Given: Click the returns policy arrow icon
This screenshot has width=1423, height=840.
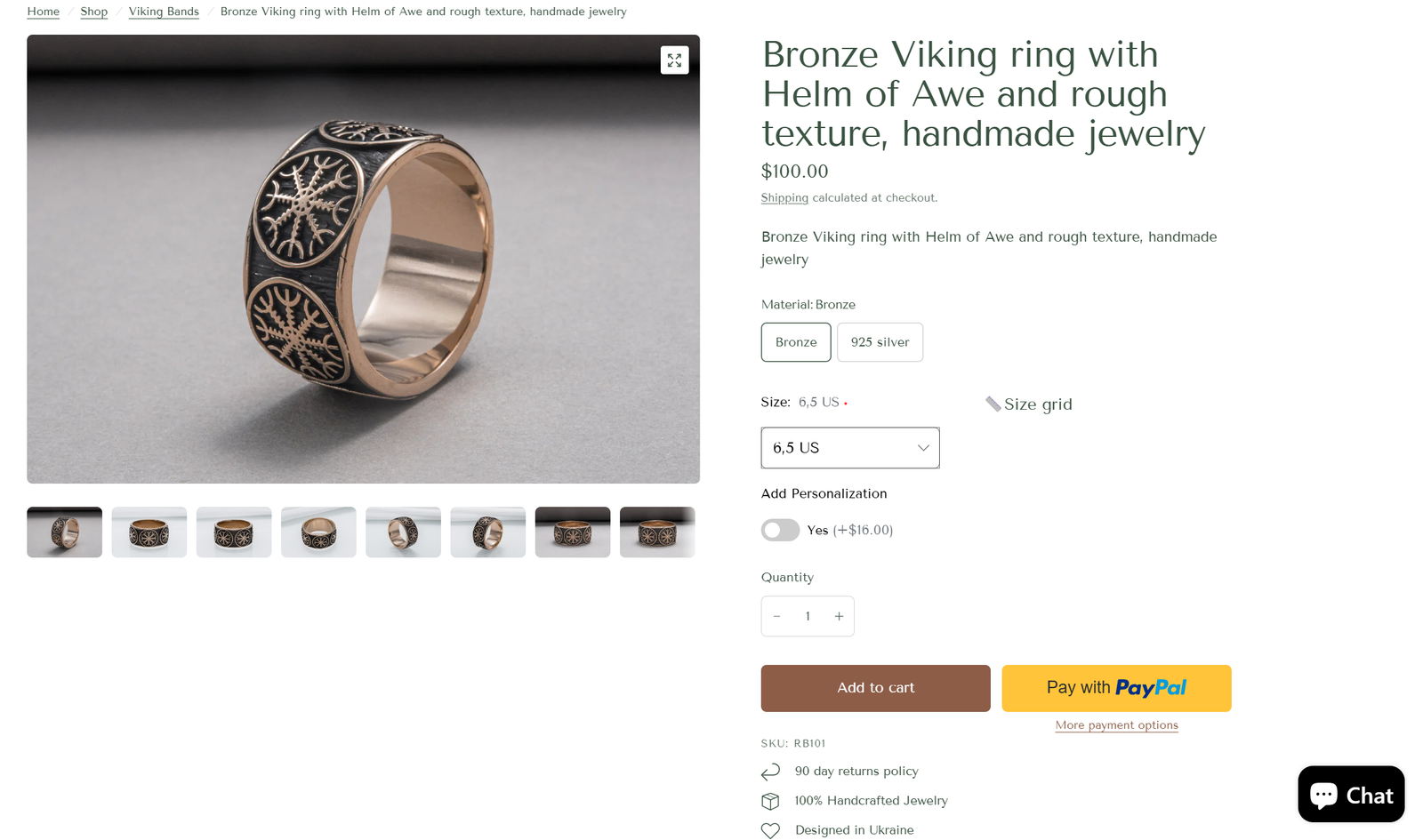Looking at the screenshot, I should click(770, 772).
